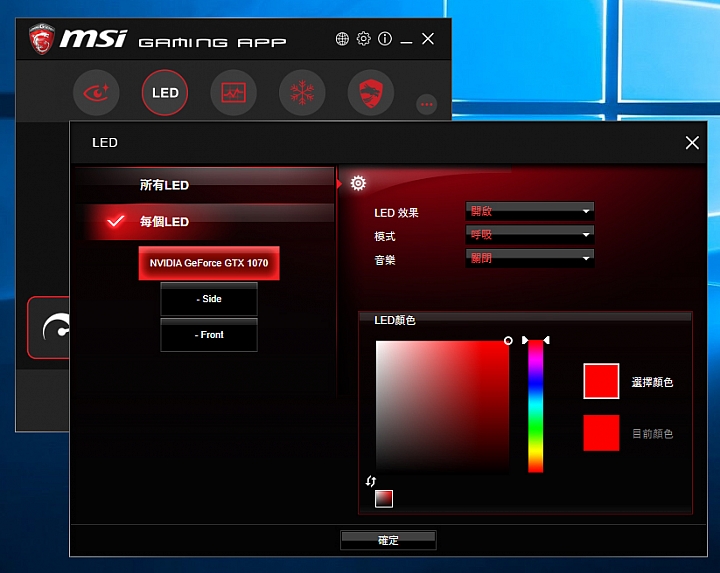Open the information icon in title bar
The height and width of the screenshot is (573, 720).
click(x=385, y=39)
